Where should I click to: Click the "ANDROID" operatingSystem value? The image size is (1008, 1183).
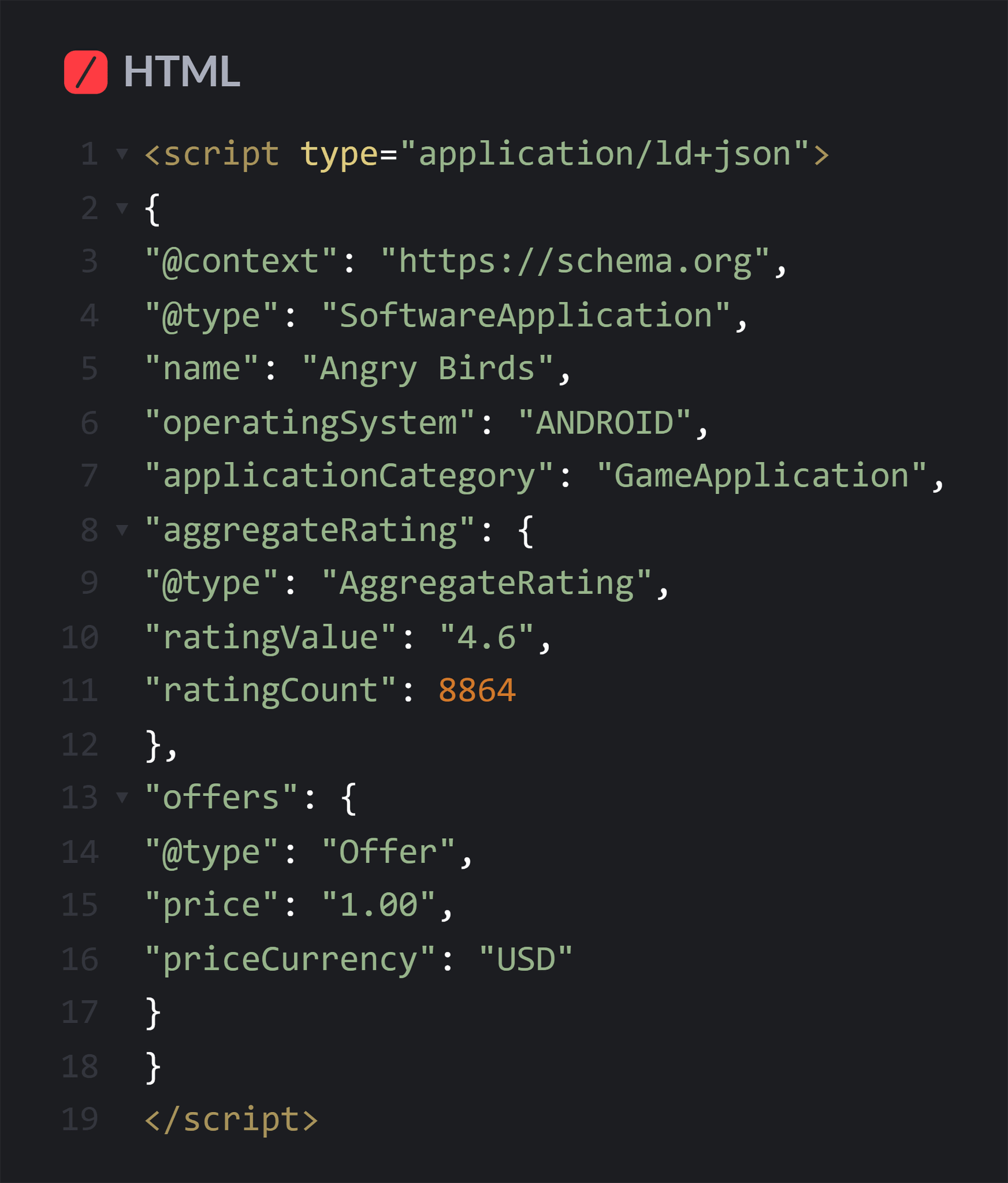604,423
